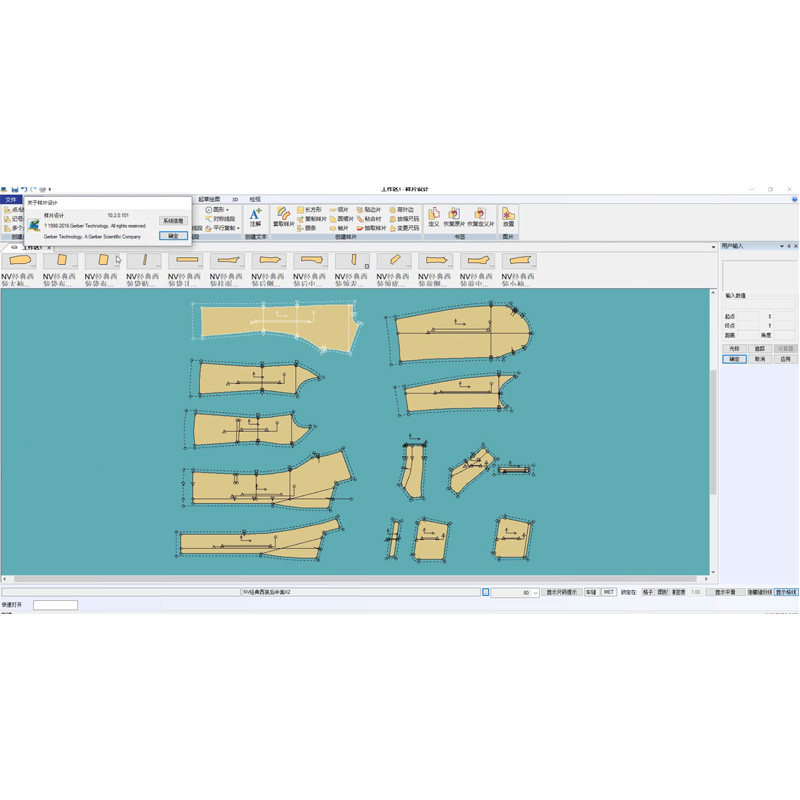Viewport: 800px width, 800px height.
Task: Select the 套取样片 trace piece tool
Action: [x=283, y=218]
